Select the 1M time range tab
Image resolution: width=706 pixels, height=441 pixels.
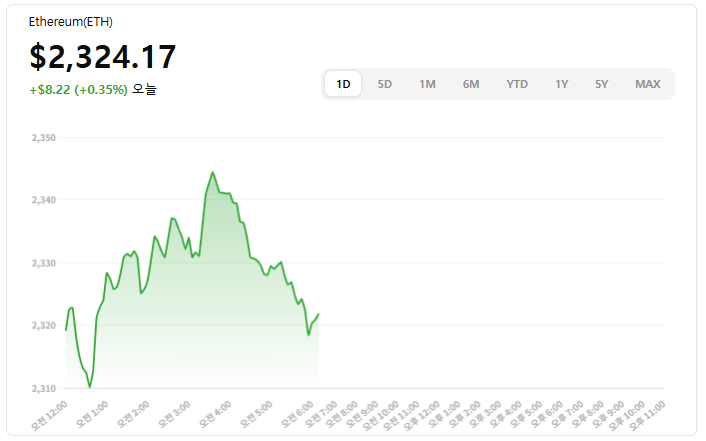(427, 84)
